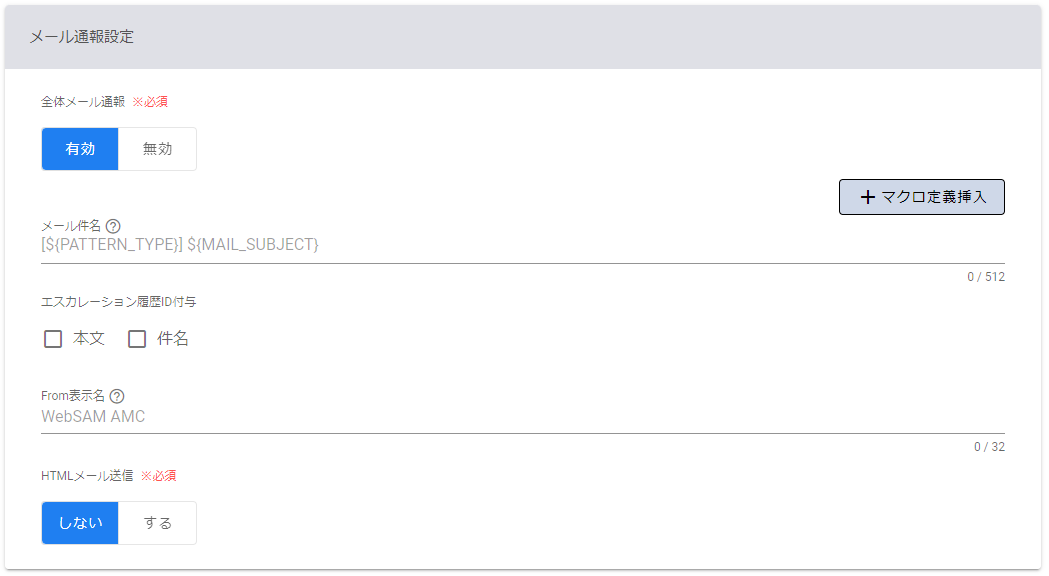Enable 全体メール通報 with the 有効 option
The width and height of the screenshot is (1049, 576).
80,149
